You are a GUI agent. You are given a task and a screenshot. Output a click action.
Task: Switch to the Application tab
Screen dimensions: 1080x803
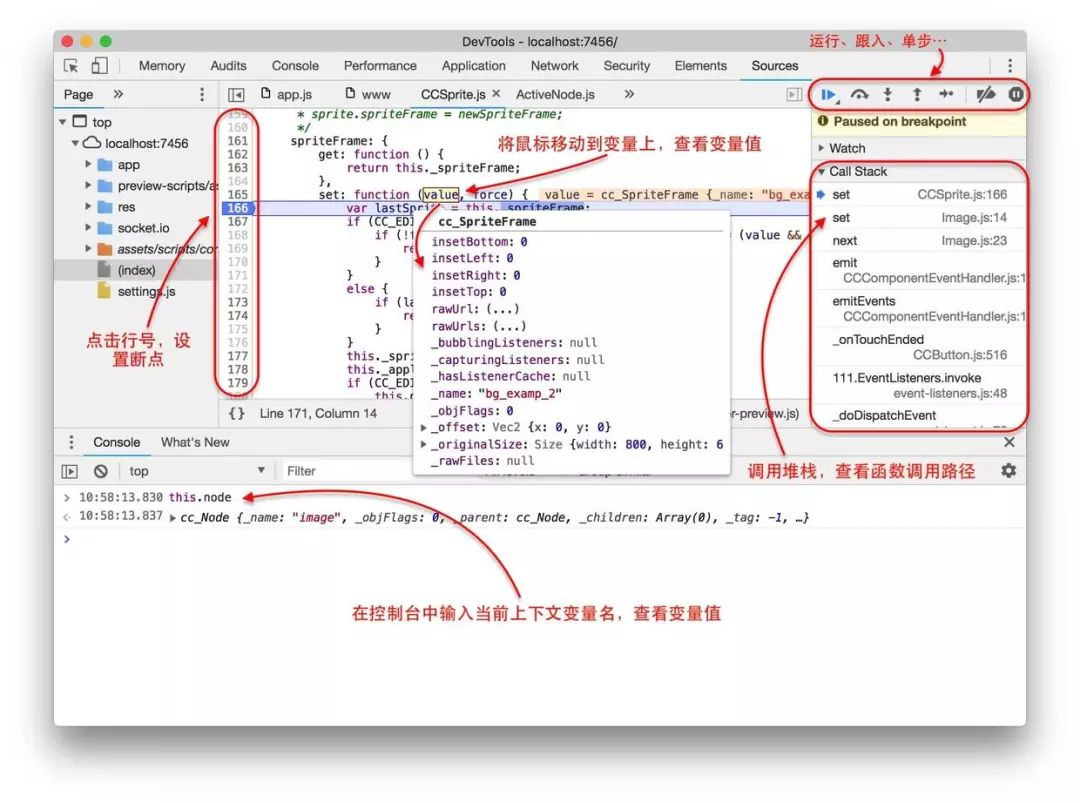[473, 65]
